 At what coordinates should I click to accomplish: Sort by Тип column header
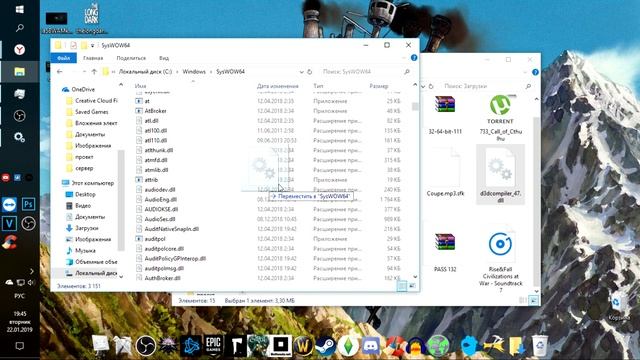[318, 86]
